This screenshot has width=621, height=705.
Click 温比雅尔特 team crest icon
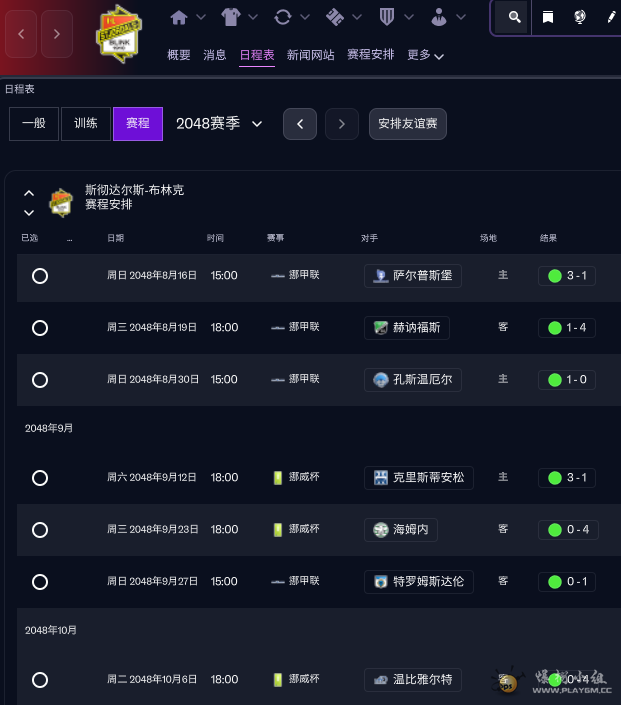coord(381,680)
